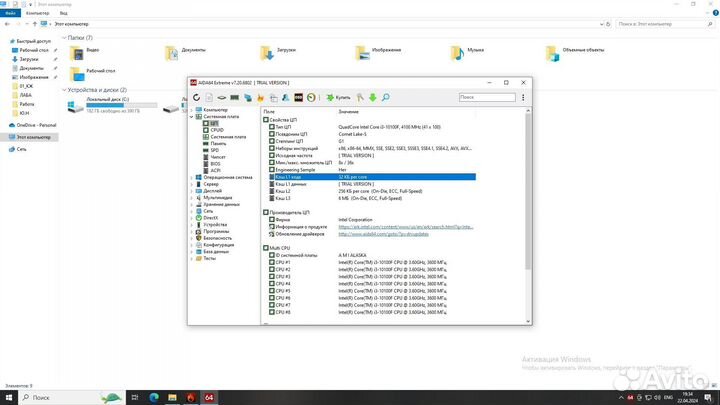
Task: Click the magnifier search icon in AIDA64 toolbar
Action: 386,97
